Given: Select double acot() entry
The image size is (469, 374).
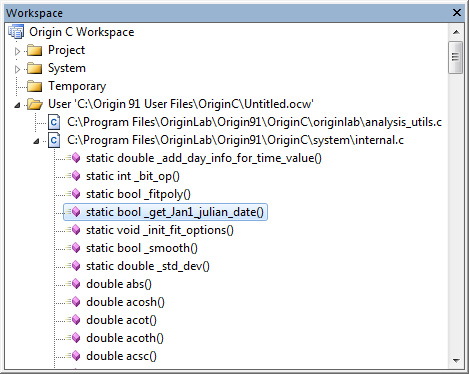Looking at the screenshot, I should tap(121, 320).
